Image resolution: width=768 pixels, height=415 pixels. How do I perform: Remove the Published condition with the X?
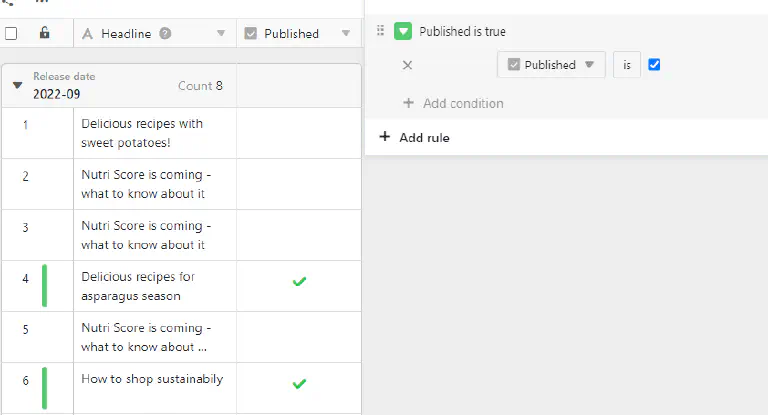(407, 65)
